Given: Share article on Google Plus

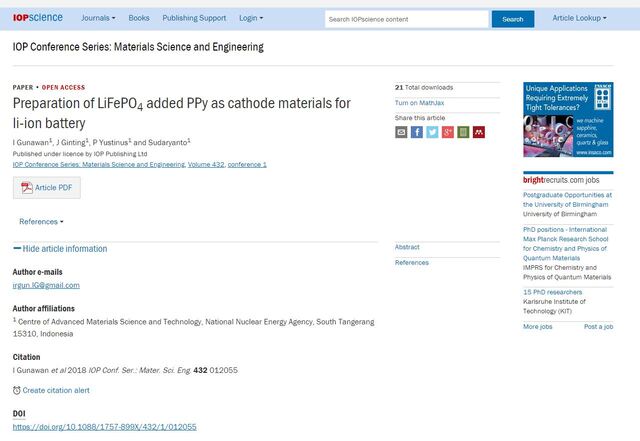Looking at the screenshot, I should pos(448,132).
